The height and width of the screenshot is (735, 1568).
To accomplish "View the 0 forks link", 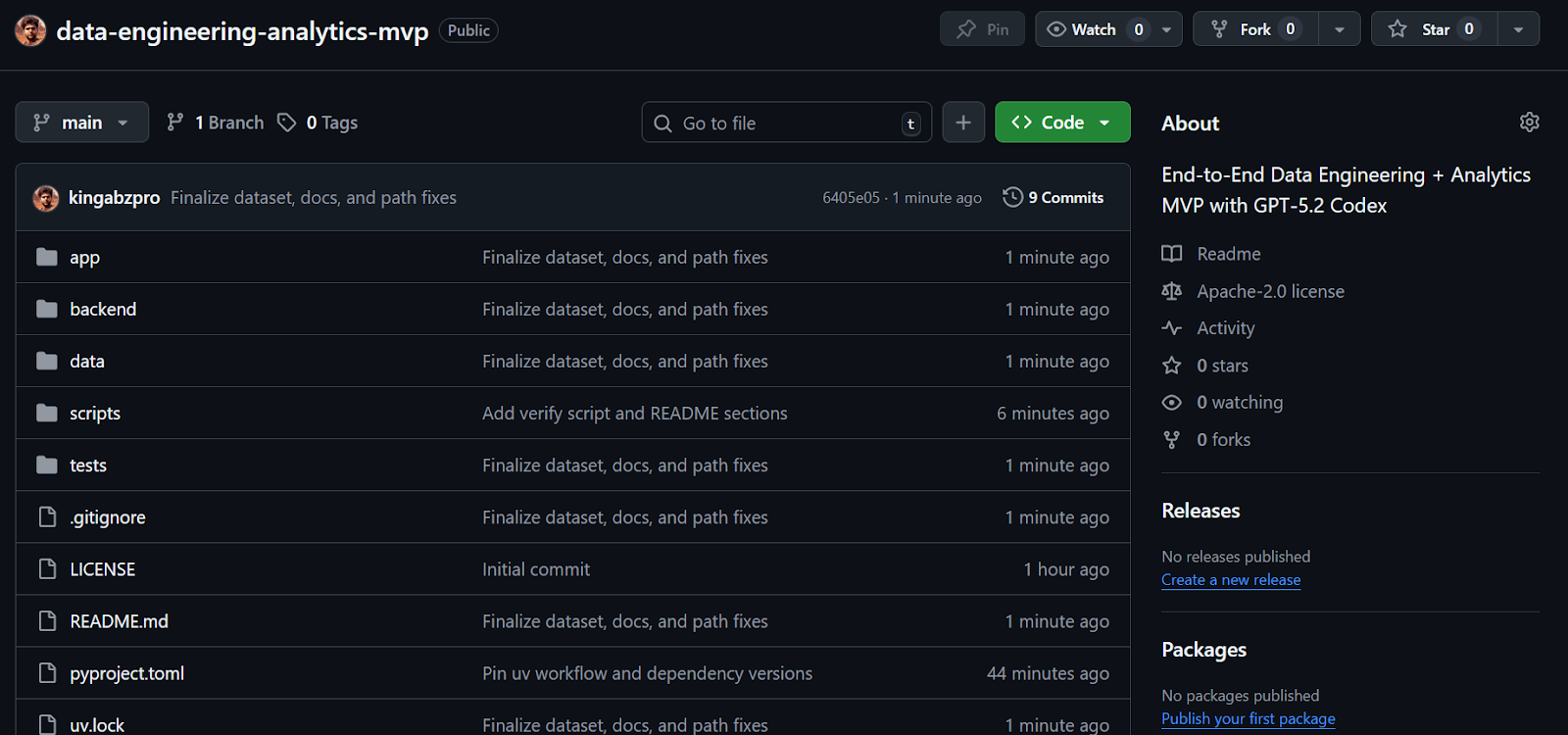I will (1223, 440).
